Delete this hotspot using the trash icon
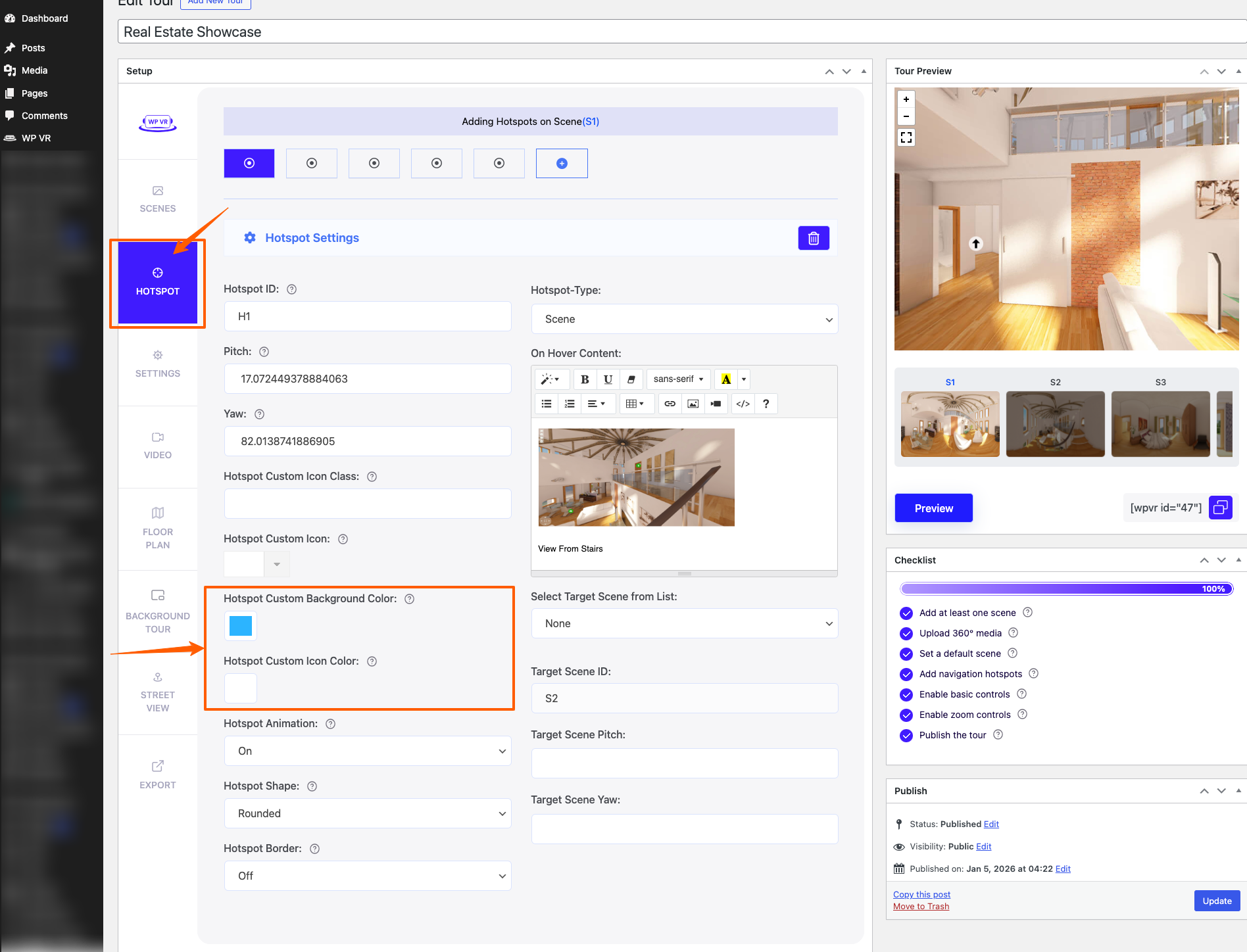 (814, 238)
